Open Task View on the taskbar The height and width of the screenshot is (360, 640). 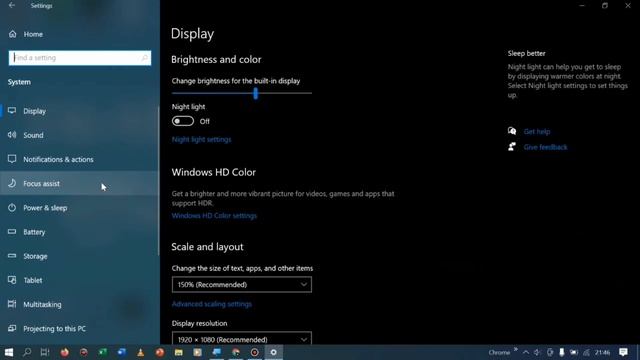coord(45,352)
